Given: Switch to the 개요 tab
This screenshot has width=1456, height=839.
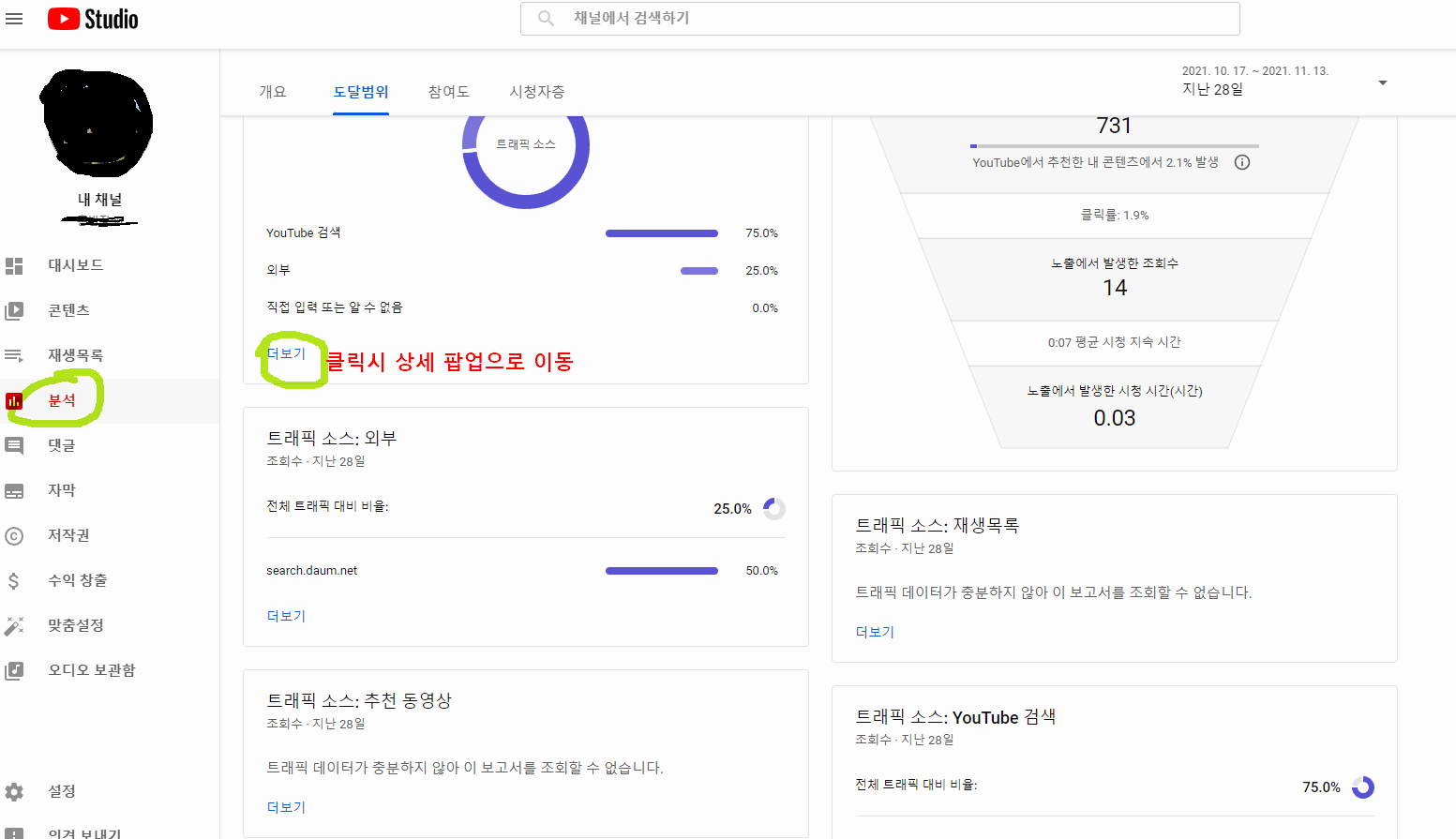Looking at the screenshot, I should (x=273, y=92).
